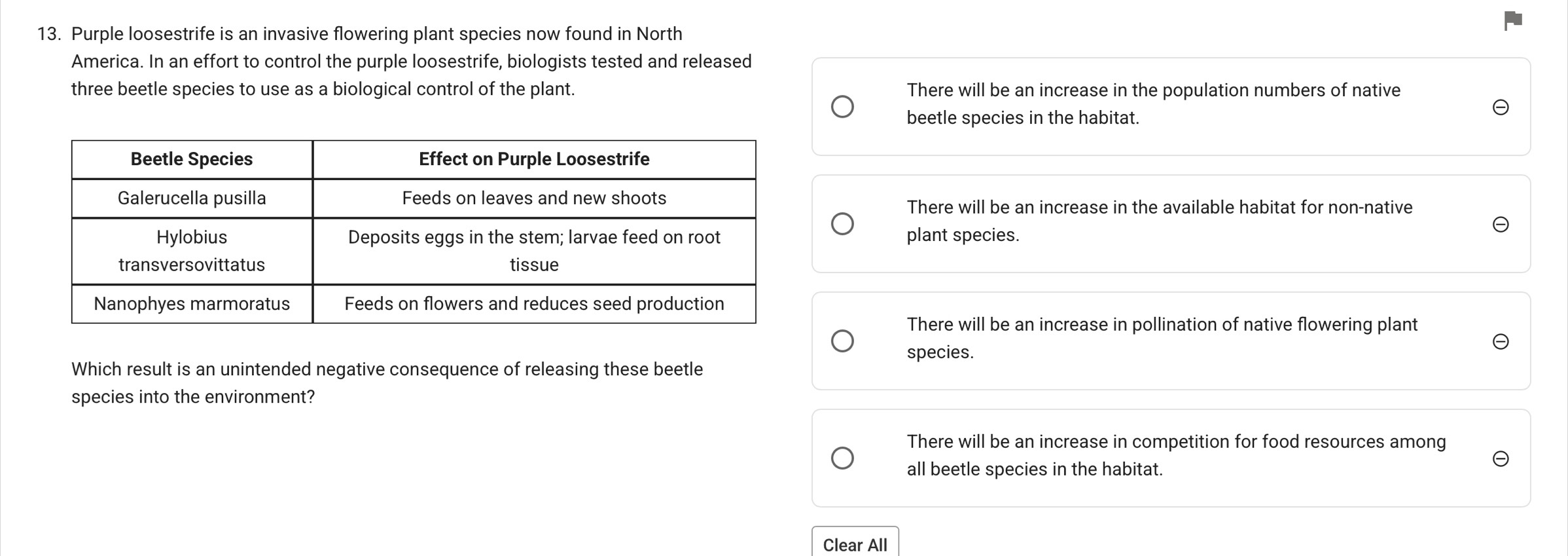Click the Feeds on leaves and new shoots cell

click(x=534, y=198)
